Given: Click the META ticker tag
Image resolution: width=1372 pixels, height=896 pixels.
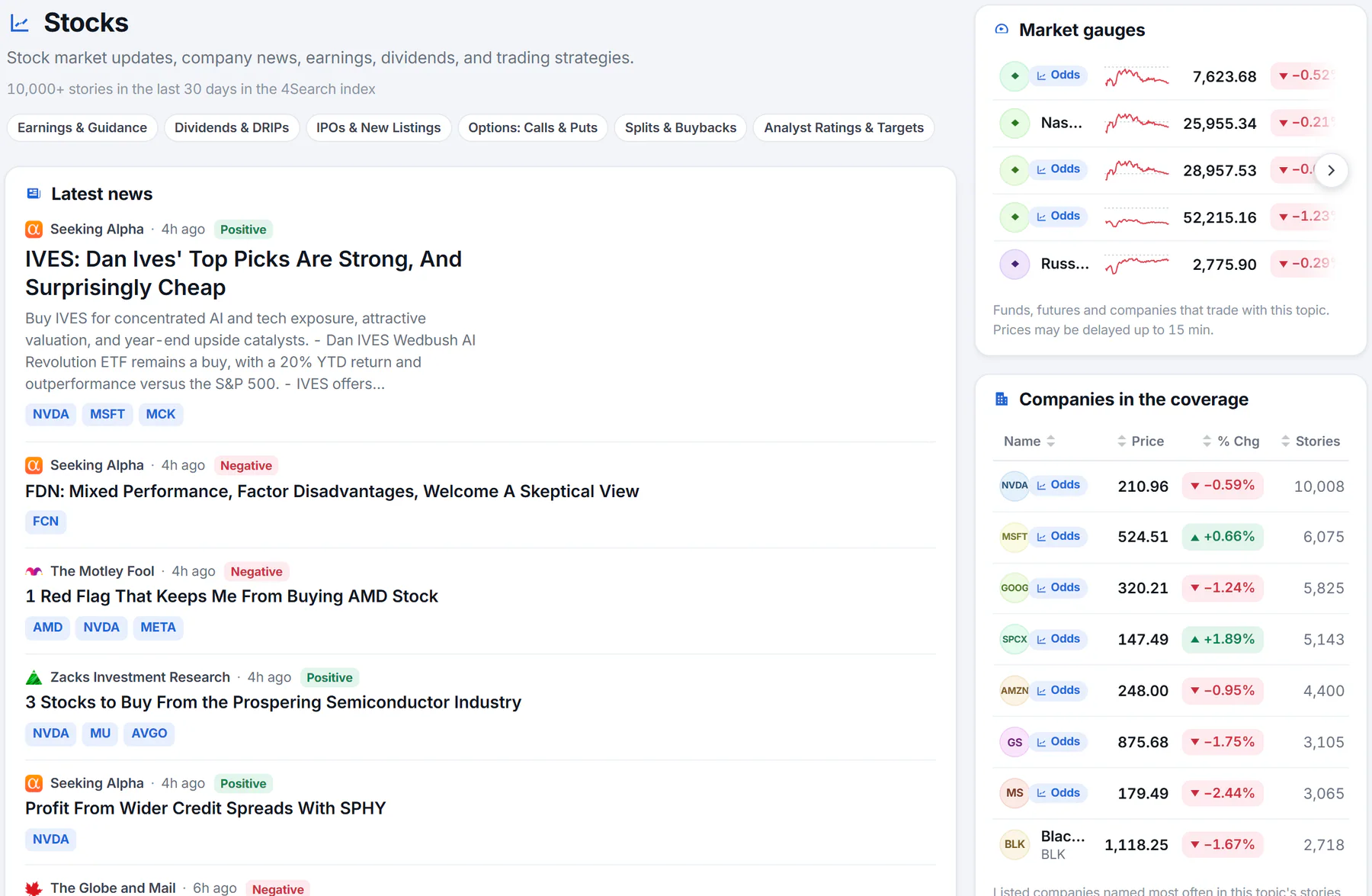Looking at the screenshot, I should click(x=158, y=627).
